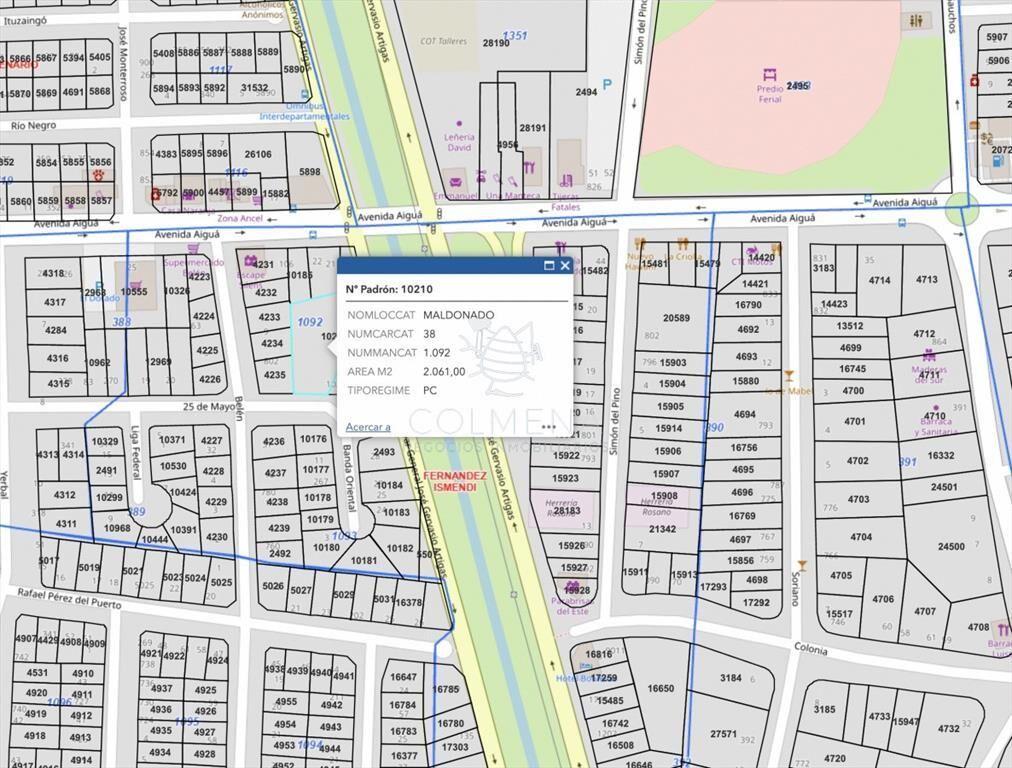Viewport: 1012px width, 768px height.
Task: Click the bus stop icon near Omnibus Interdepartamentales
Action: click(305, 94)
